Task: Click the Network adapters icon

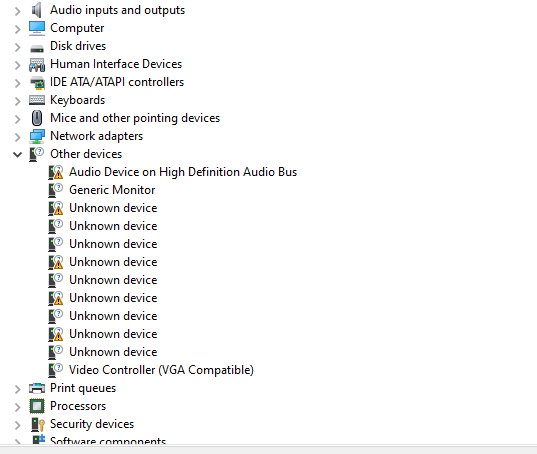Action: point(37,136)
